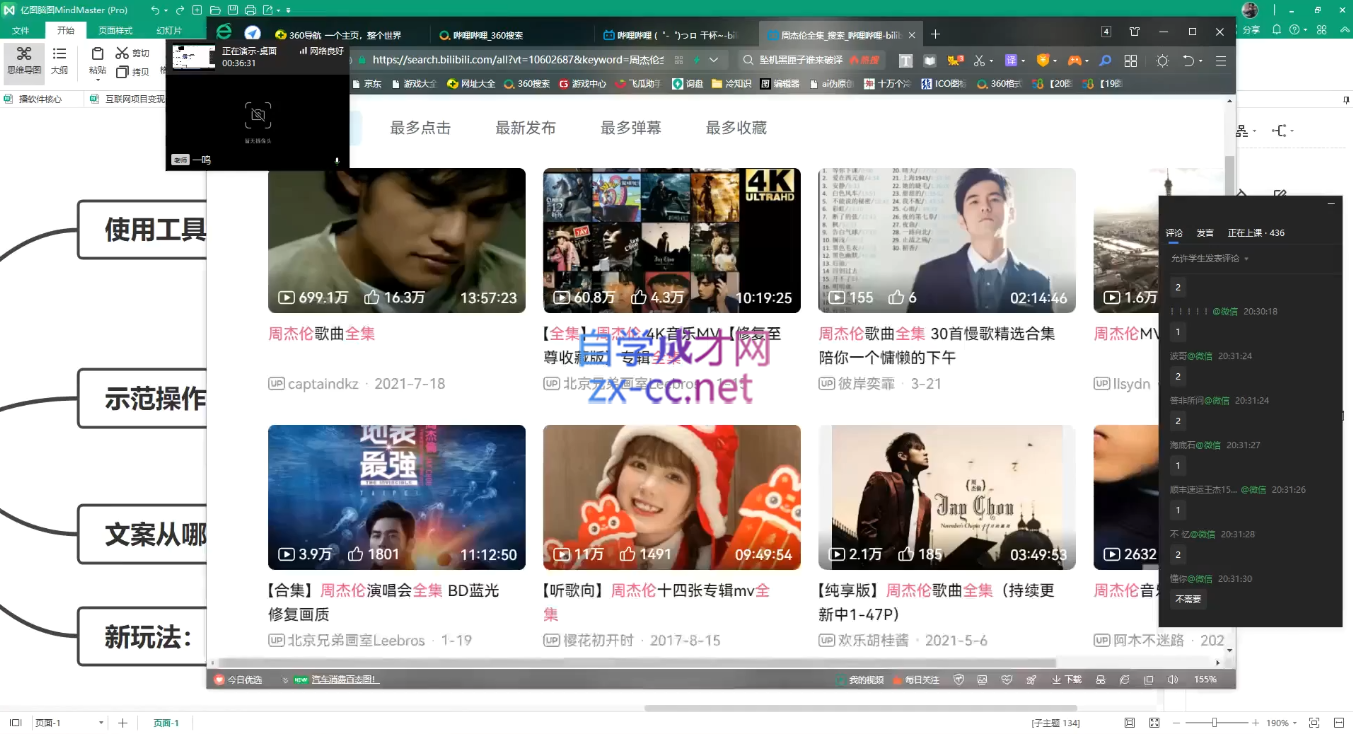Switch to 大纲 outline view
This screenshot has width=1353, height=734.
[60, 60]
